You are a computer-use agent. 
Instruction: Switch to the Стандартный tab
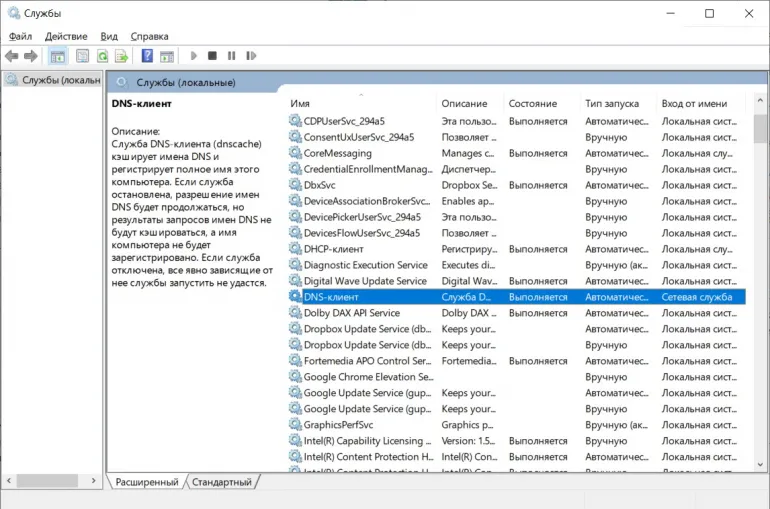(x=222, y=482)
